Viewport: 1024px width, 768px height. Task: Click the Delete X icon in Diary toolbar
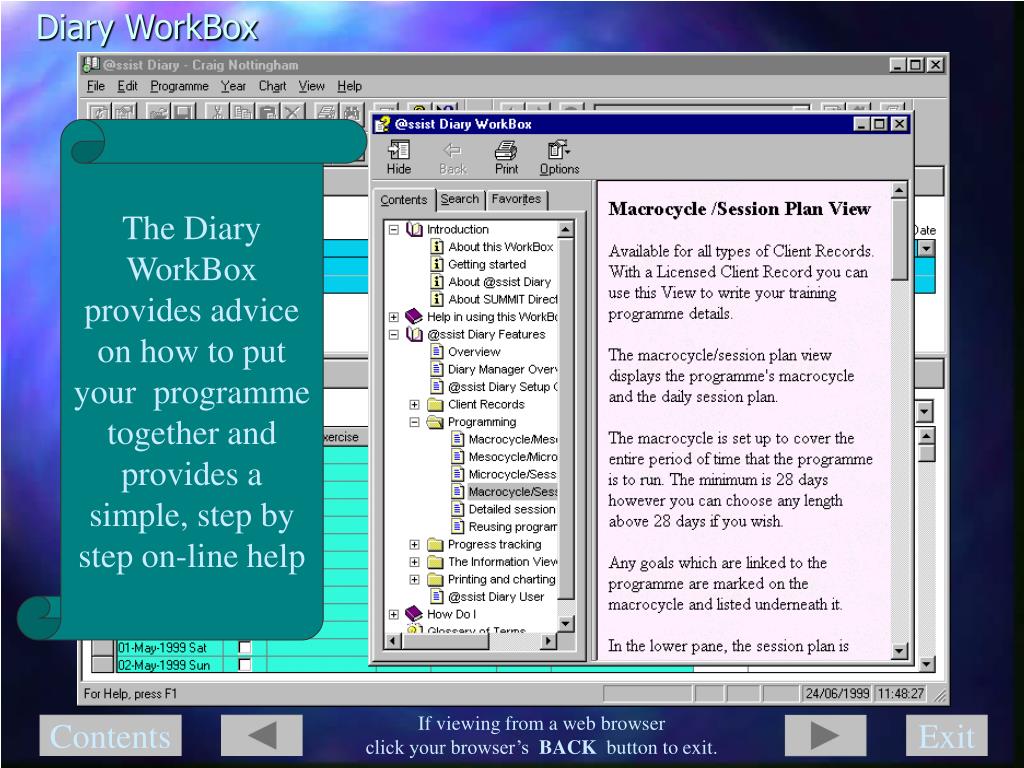click(x=293, y=112)
